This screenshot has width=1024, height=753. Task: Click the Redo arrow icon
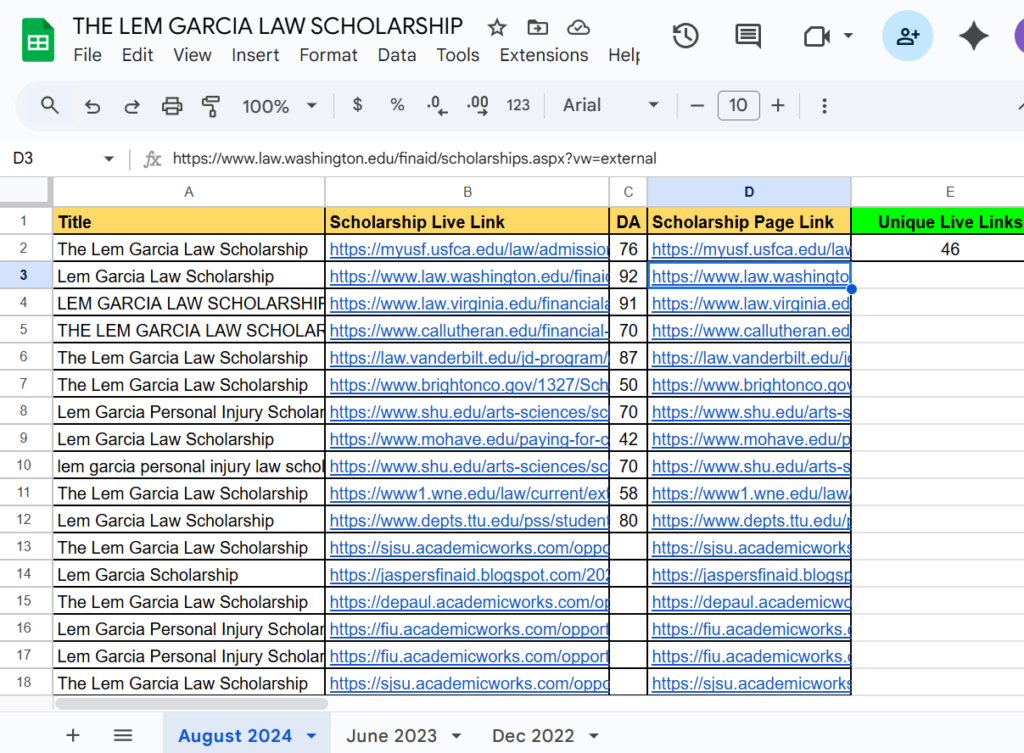click(x=131, y=105)
